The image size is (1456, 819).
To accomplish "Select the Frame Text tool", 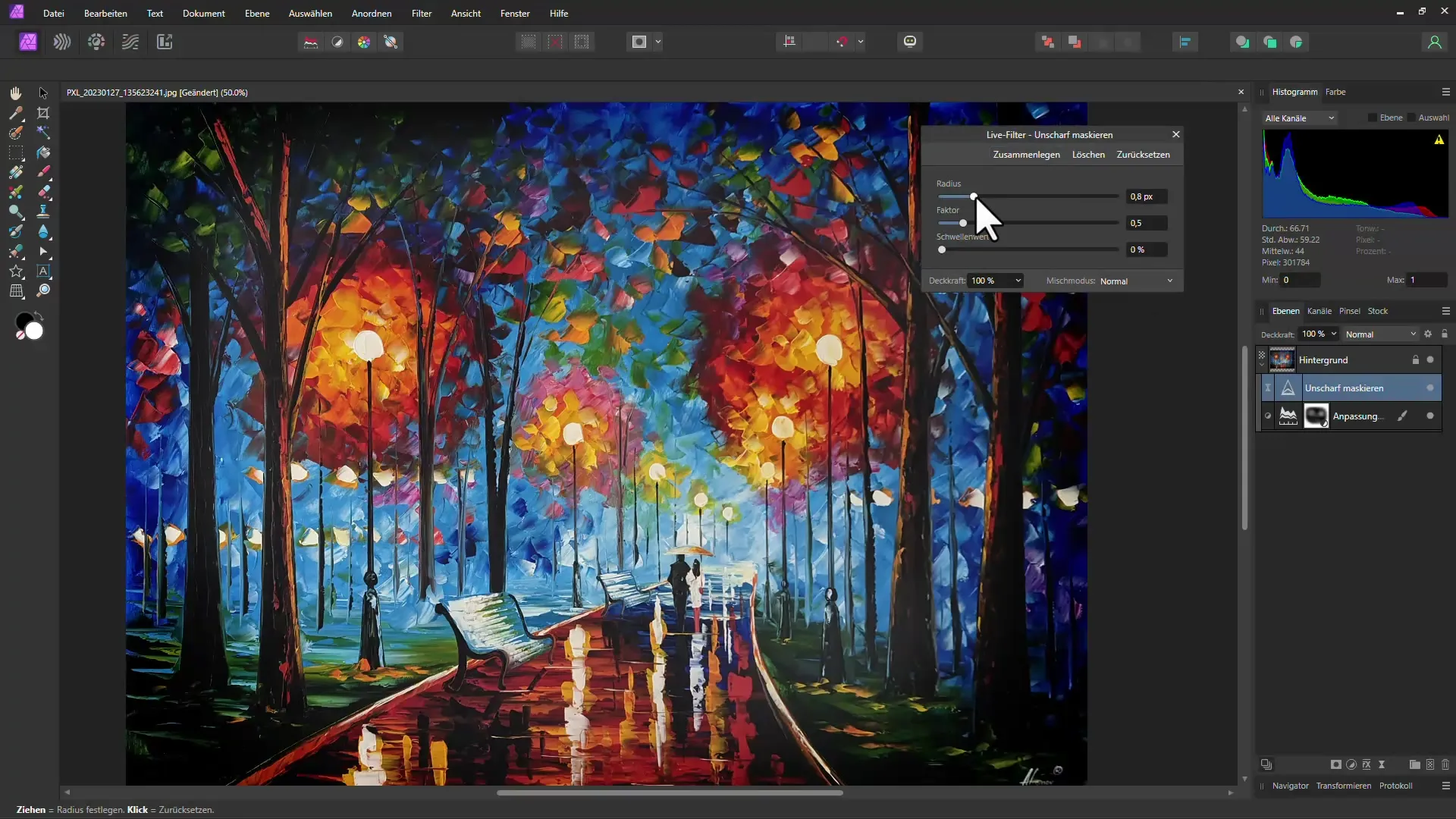I will (x=43, y=271).
